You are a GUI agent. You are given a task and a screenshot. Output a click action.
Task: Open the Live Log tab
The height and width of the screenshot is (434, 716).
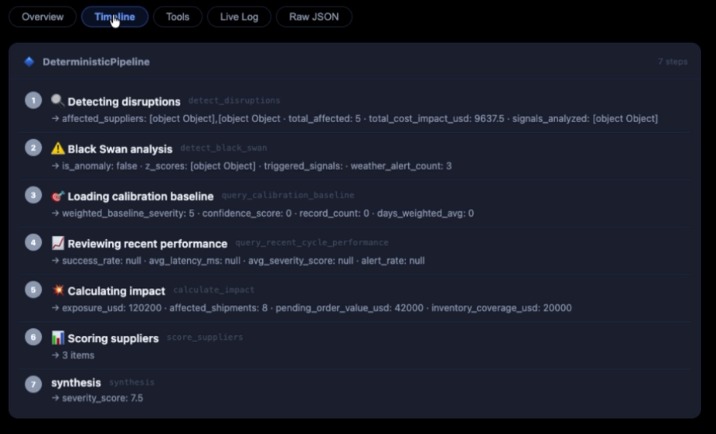coord(239,17)
